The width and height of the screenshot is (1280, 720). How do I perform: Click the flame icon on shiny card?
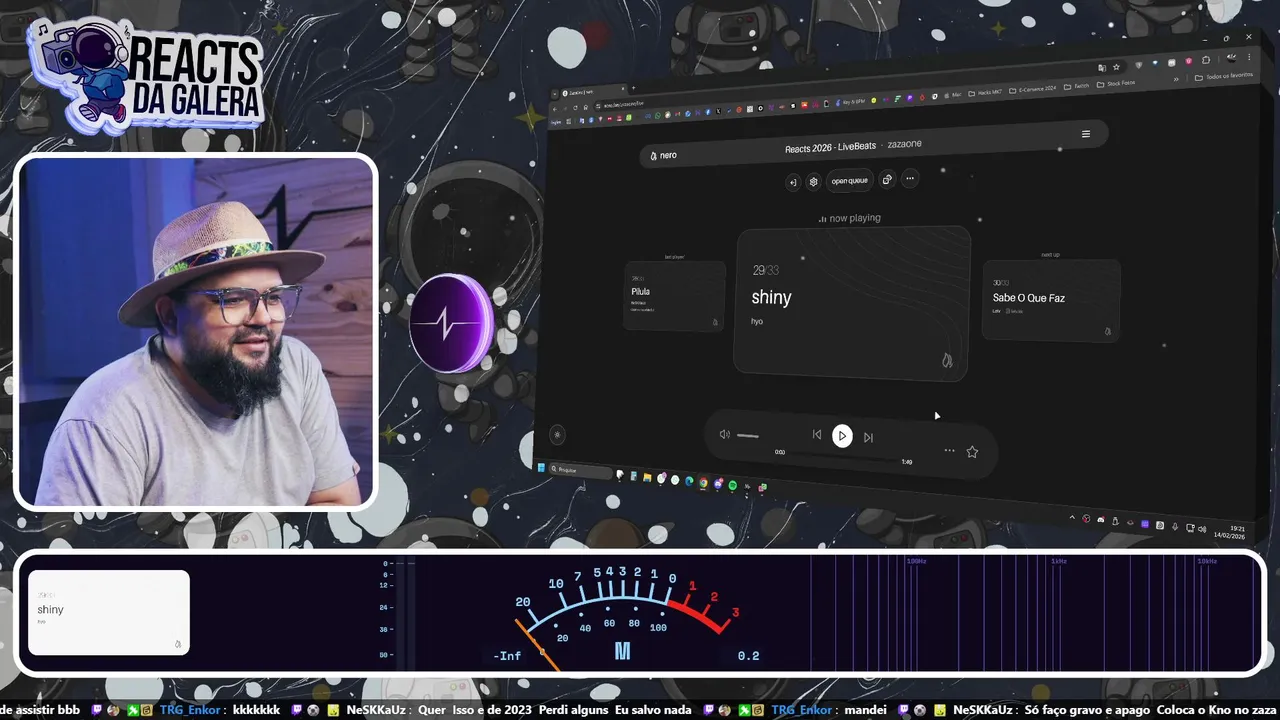(x=947, y=360)
